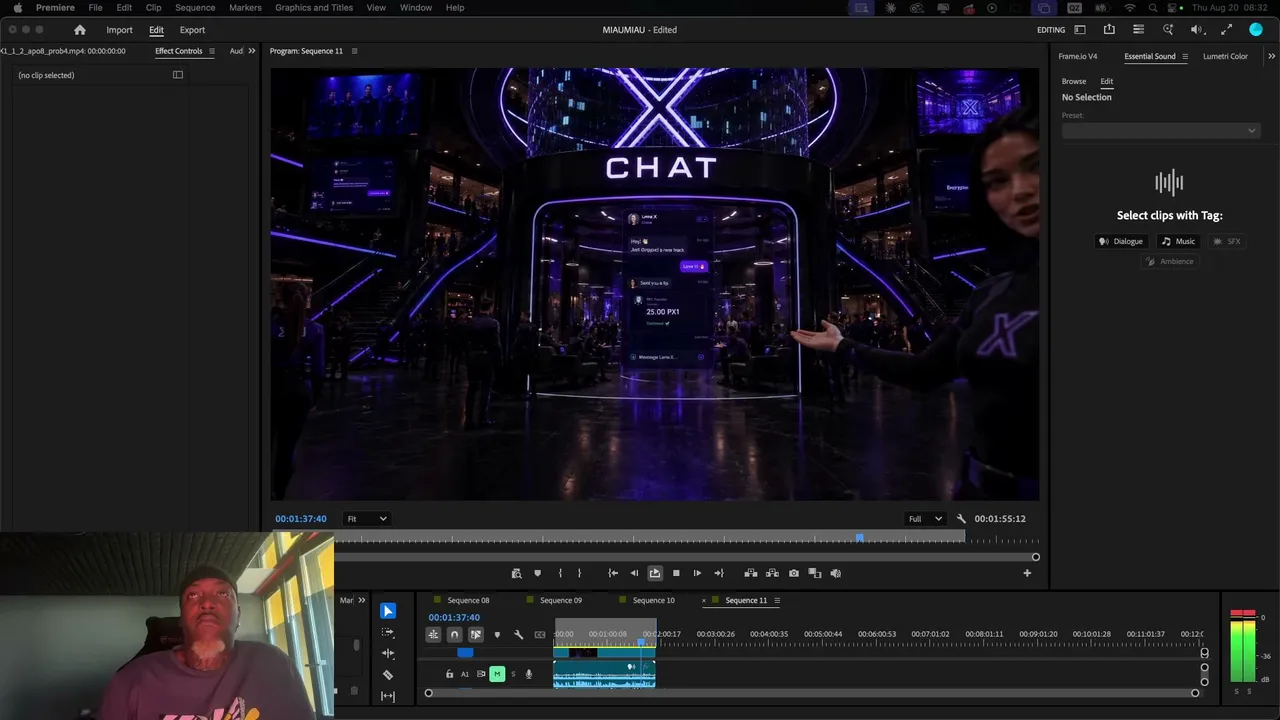The image size is (1280, 720).
Task: Toggle full screen video output
Action: click(x=1226, y=30)
